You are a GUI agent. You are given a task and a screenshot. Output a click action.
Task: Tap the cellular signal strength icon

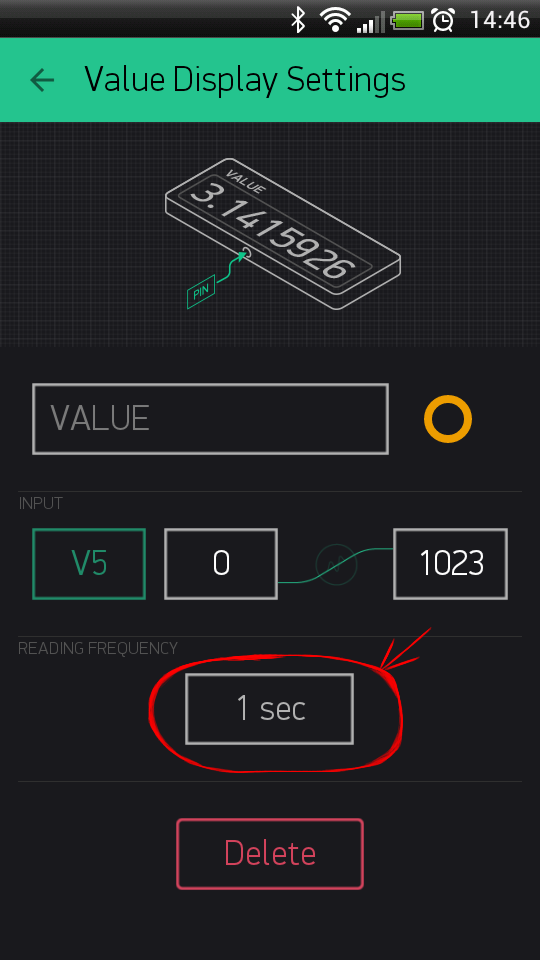371,22
